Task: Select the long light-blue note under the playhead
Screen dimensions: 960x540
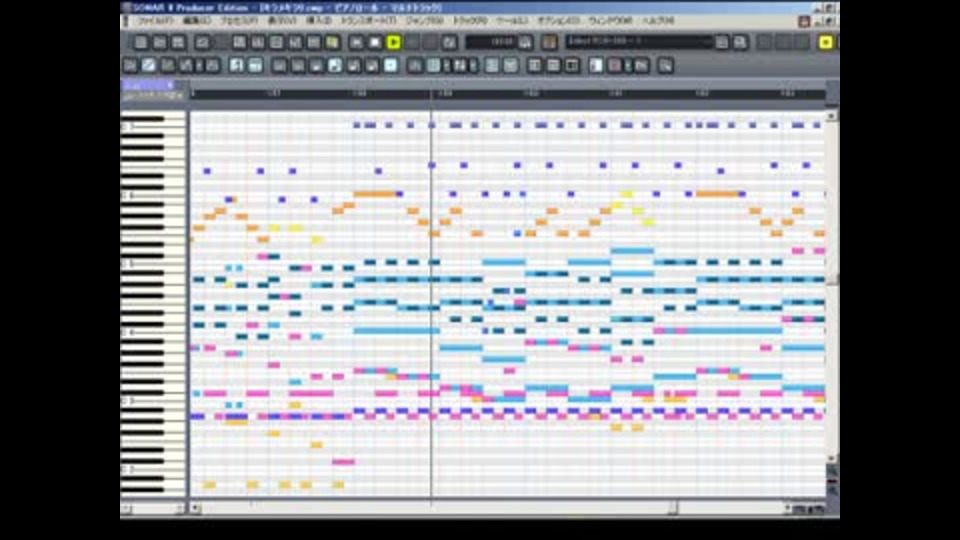Action: click(x=397, y=331)
